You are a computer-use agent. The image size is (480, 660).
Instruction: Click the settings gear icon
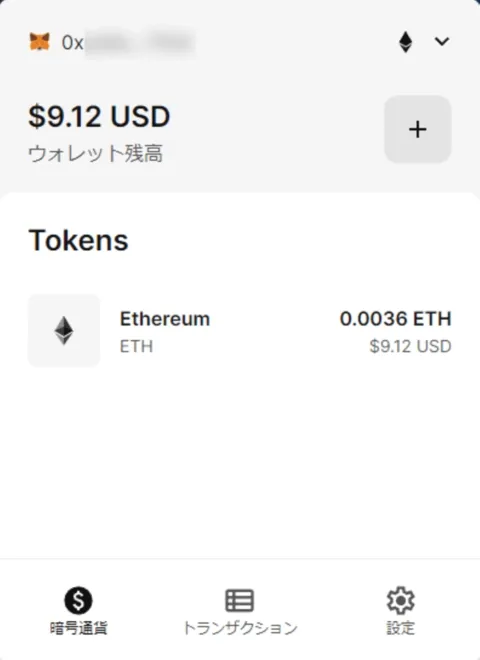[x=401, y=600]
